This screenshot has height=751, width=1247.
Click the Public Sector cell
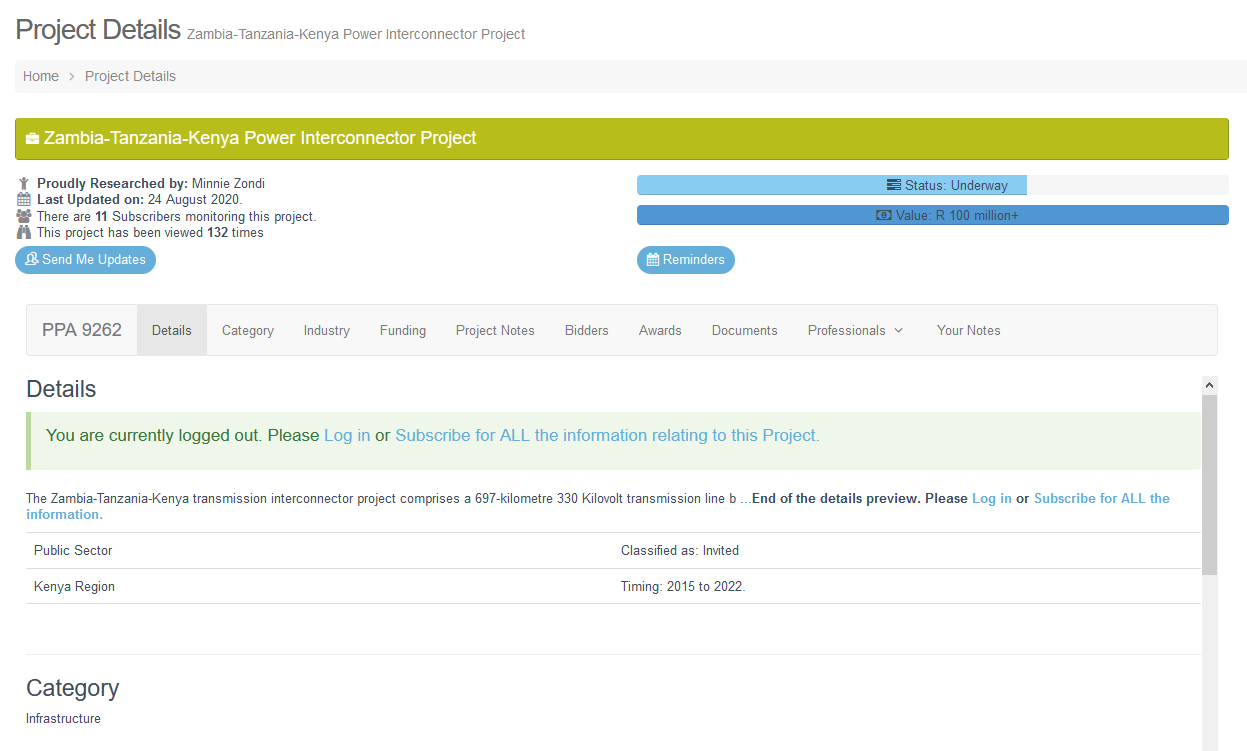coord(320,551)
